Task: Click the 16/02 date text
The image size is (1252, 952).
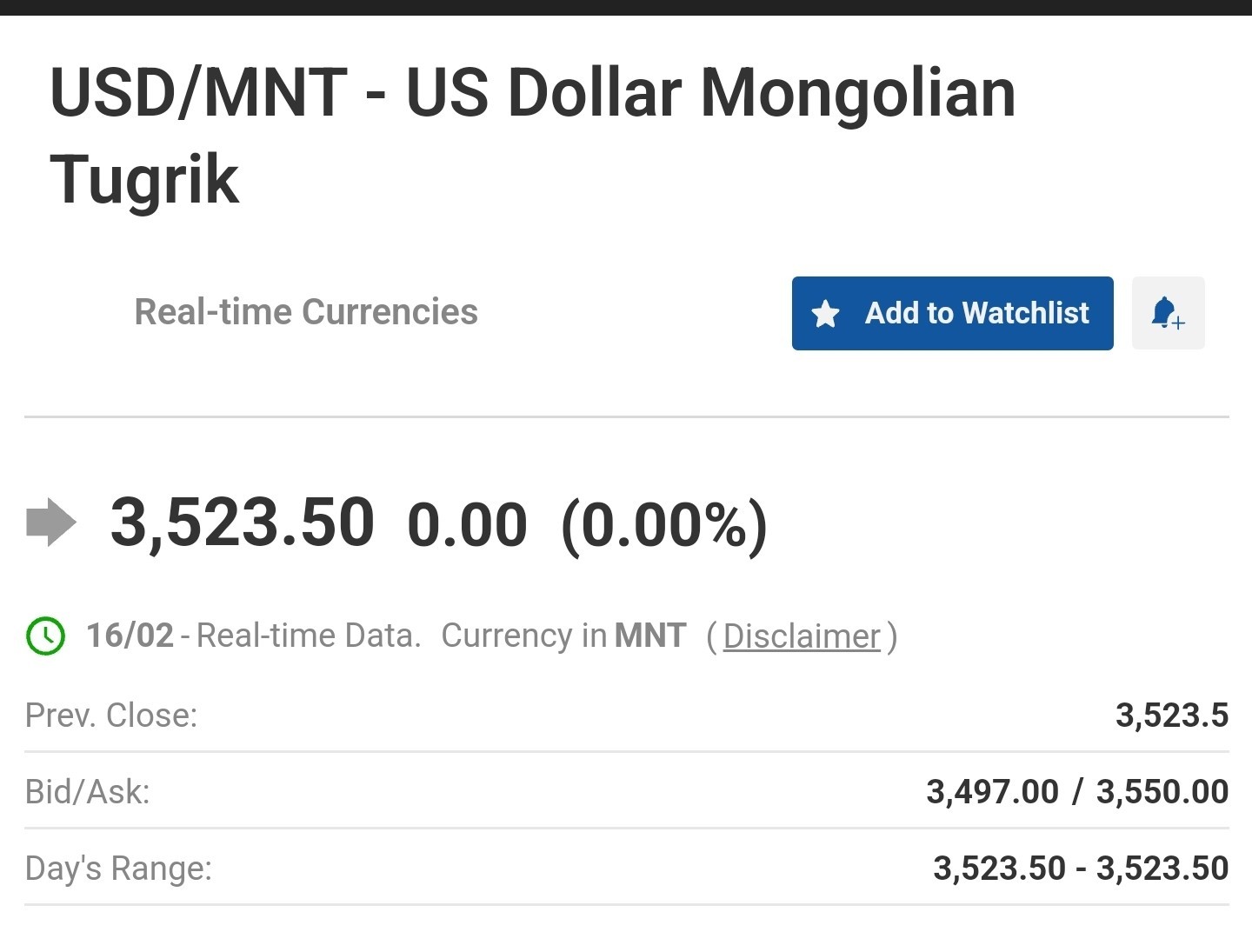Action: tap(130, 636)
